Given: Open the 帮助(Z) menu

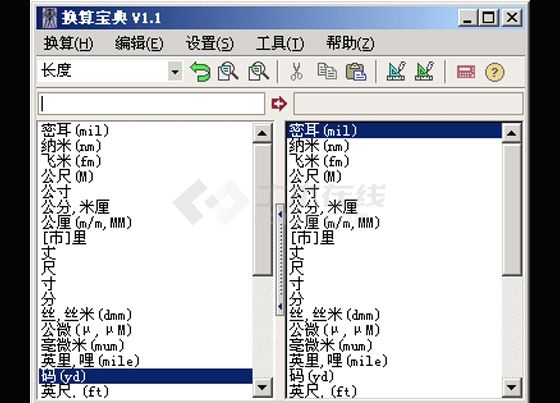Looking at the screenshot, I should pos(350,44).
